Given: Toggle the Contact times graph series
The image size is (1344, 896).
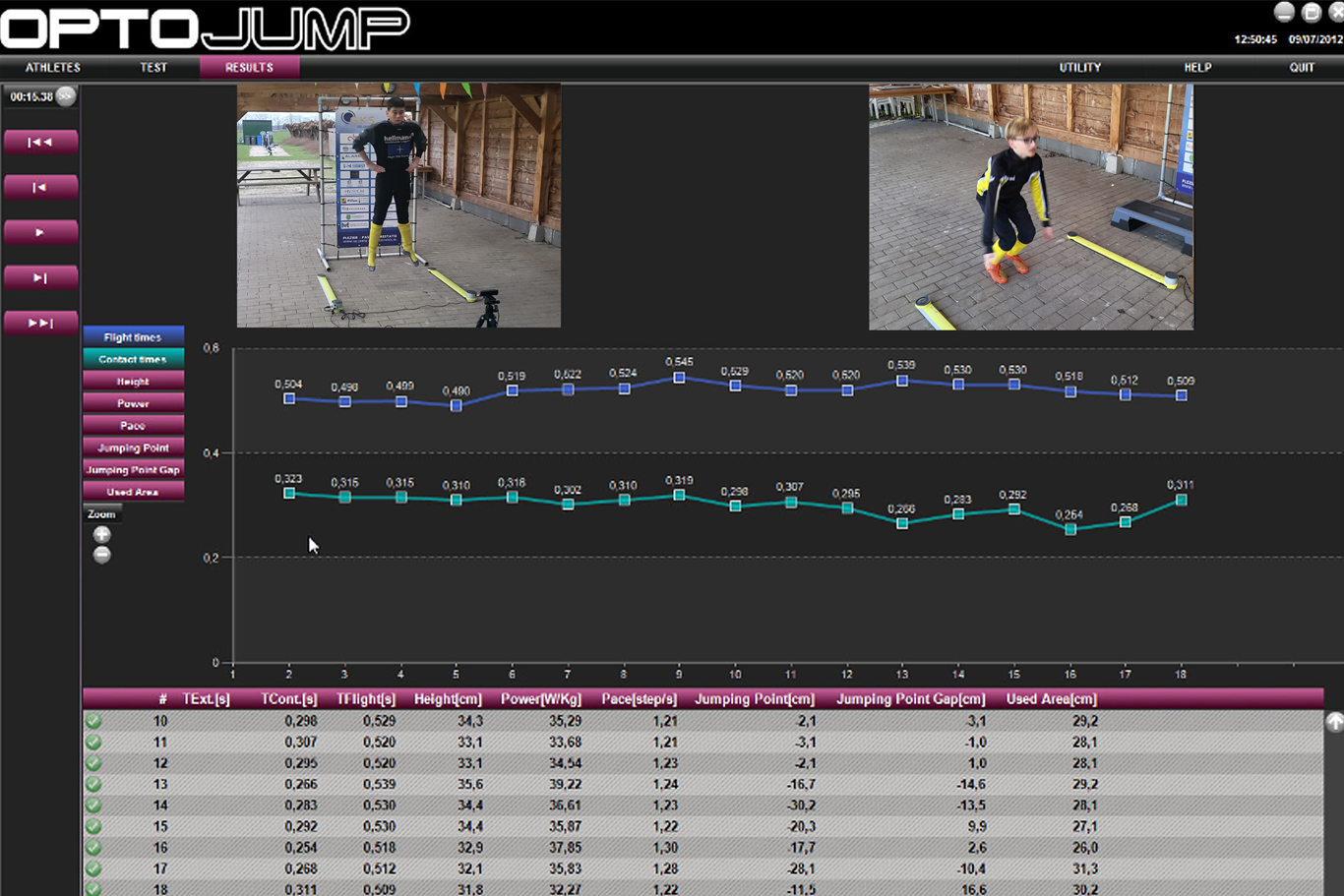Looking at the screenshot, I should 133,360.
